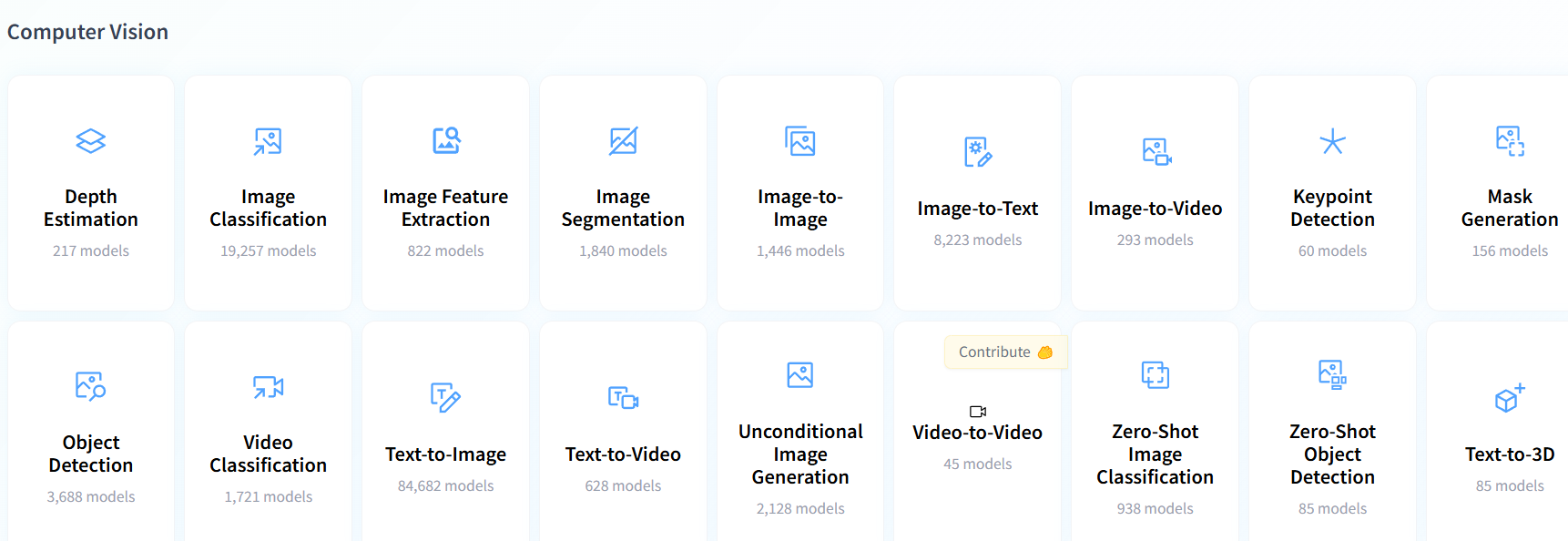This screenshot has height=541, width=1568.
Task: Click the Computer Vision section heading
Action: pyautogui.click(x=87, y=32)
